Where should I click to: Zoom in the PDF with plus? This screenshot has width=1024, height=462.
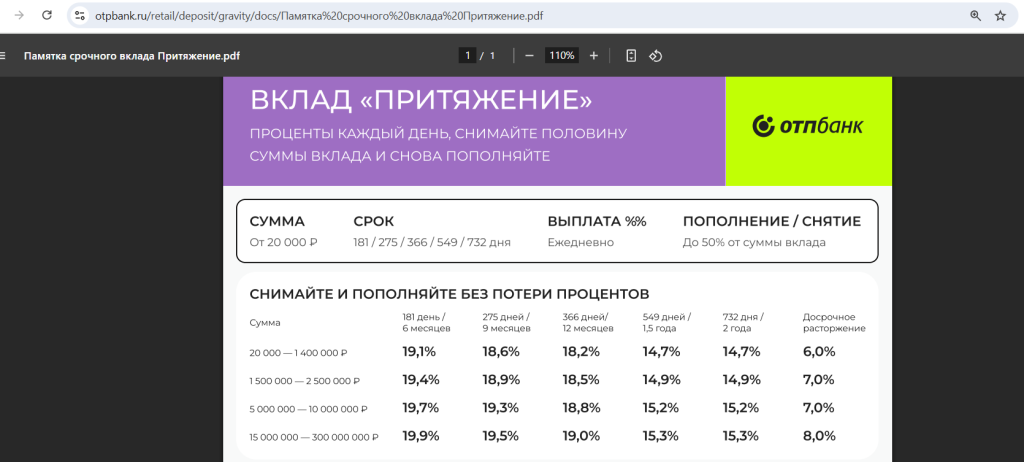[x=594, y=56]
